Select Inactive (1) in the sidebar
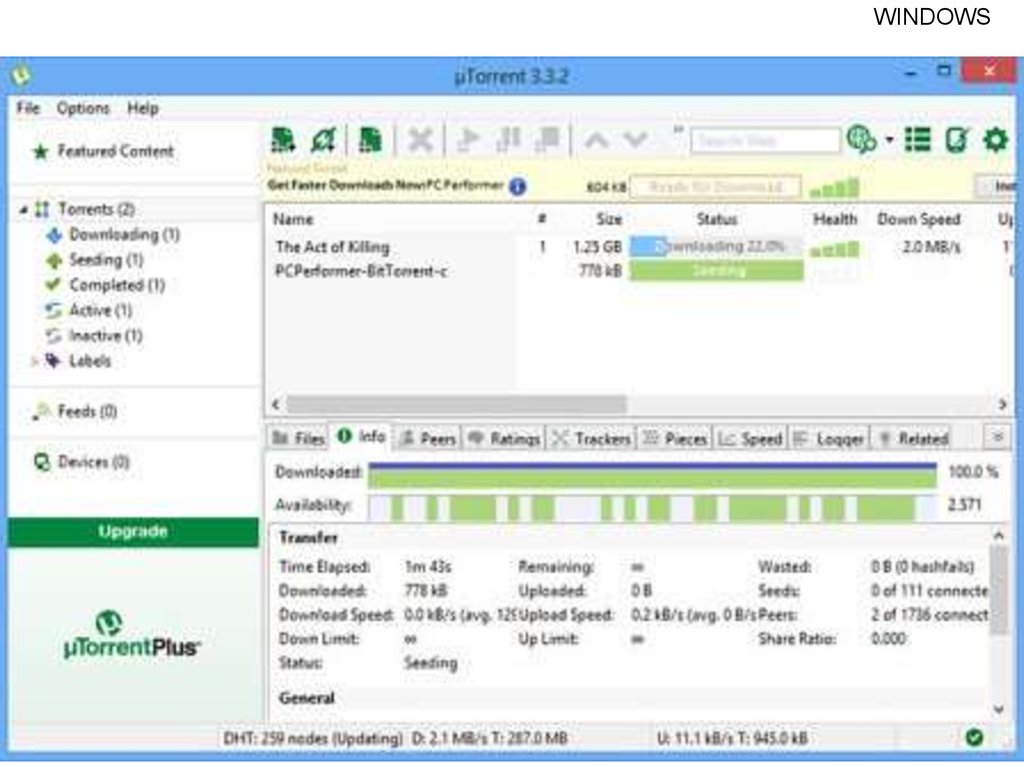Image resolution: width=1024 pixels, height=767 pixels. click(105, 336)
